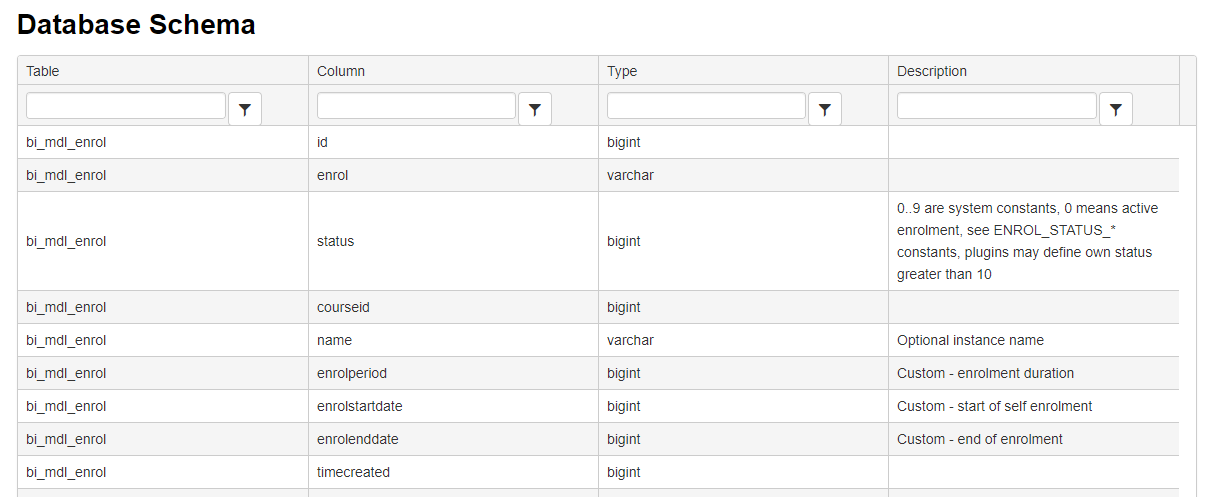Viewport: 1206px width, 497px height.
Task: Sort by the Table column header
Action: (43, 71)
